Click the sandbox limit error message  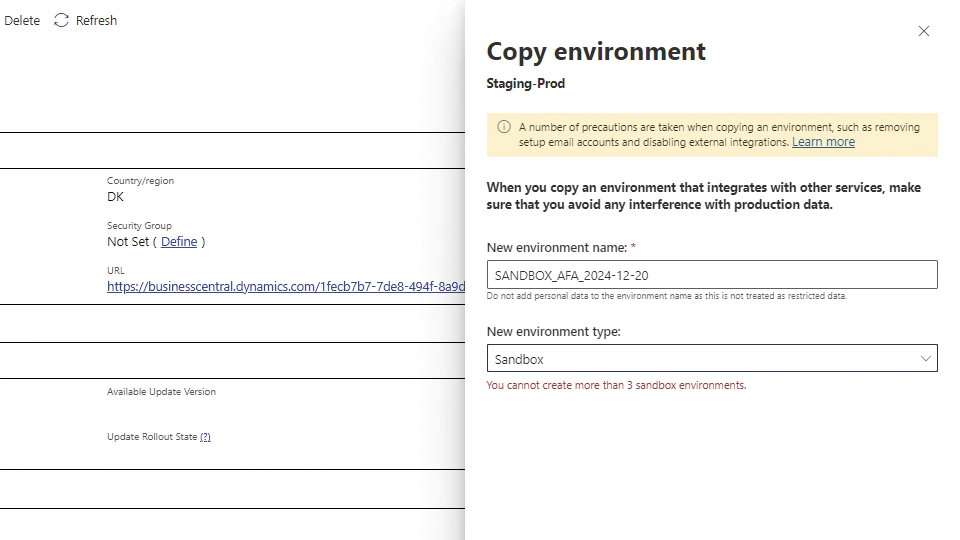click(616, 385)
